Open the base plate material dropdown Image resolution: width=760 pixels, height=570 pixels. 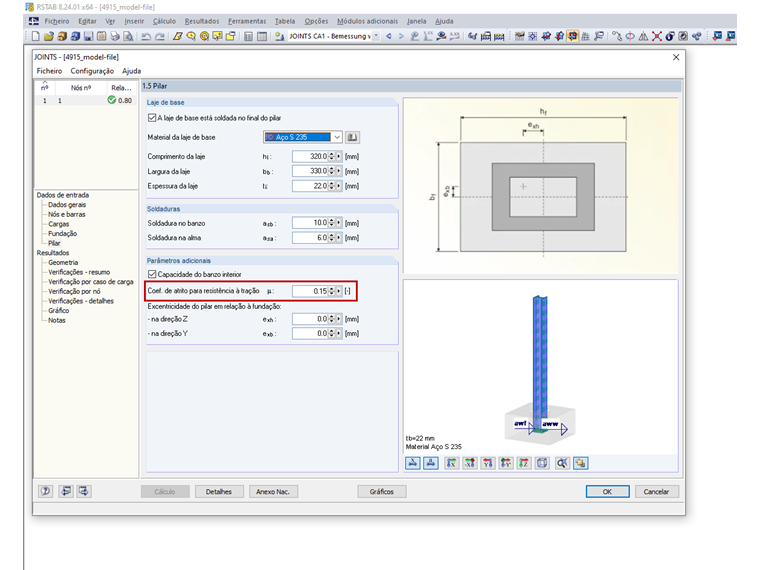(337, 137)
